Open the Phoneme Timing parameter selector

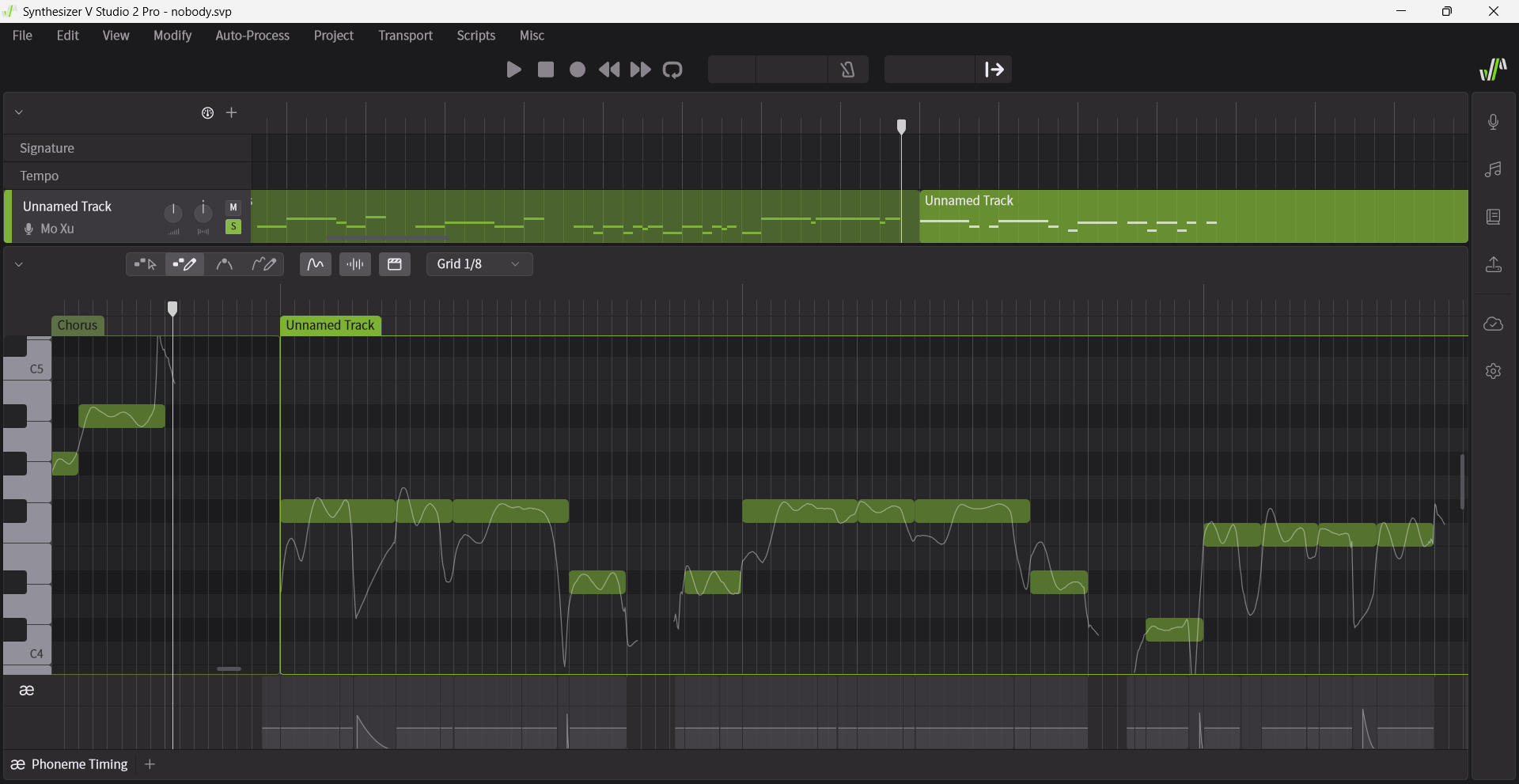click(70, 764)
